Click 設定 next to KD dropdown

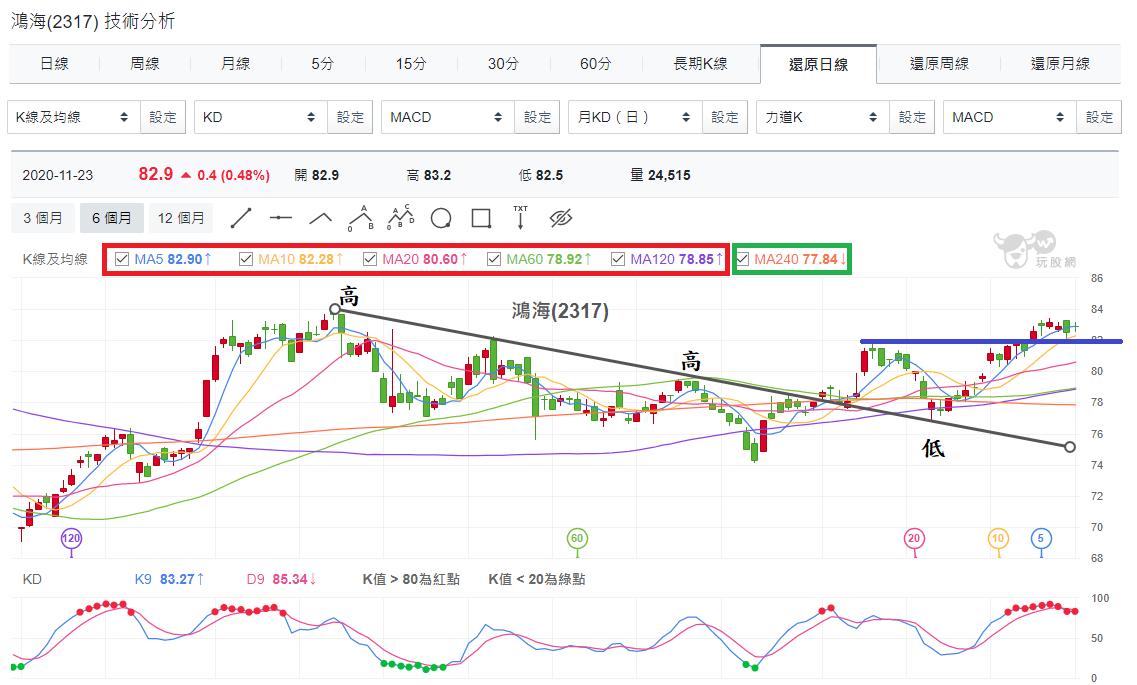(x=350, y=117)
